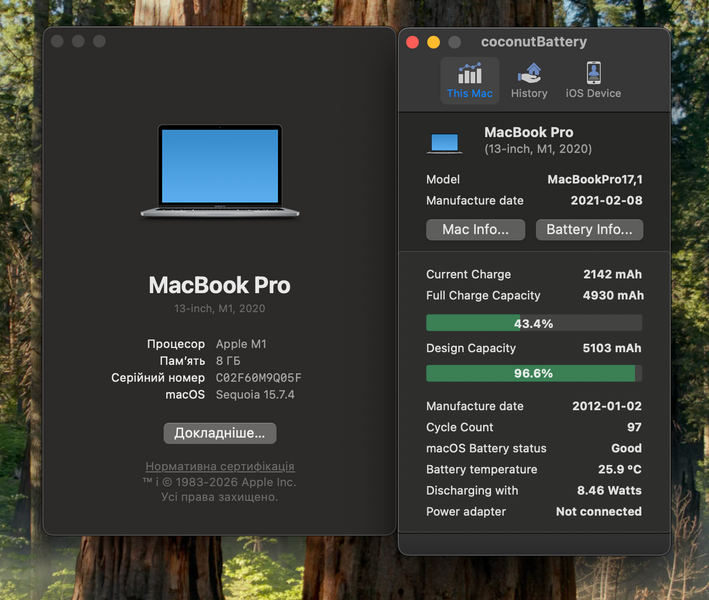This screenshot has height=600, width=709.
Task: Click 13-inch, M1, 2020 subtitle in About window
Action: coord(220,308)
